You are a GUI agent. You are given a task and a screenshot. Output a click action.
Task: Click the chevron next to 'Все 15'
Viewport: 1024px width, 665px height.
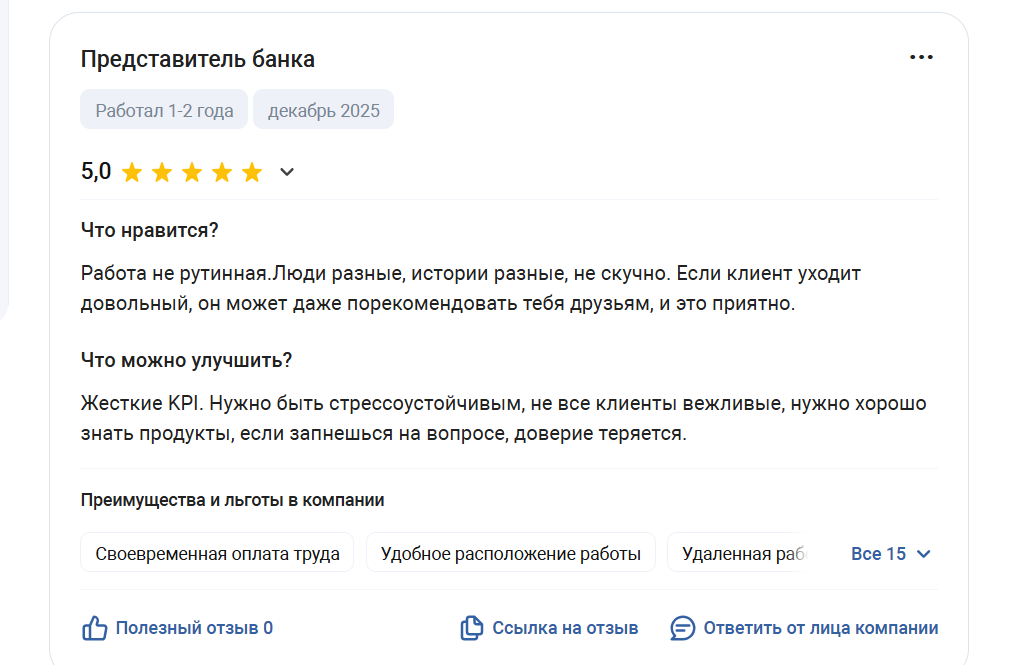tap(923, 554)
